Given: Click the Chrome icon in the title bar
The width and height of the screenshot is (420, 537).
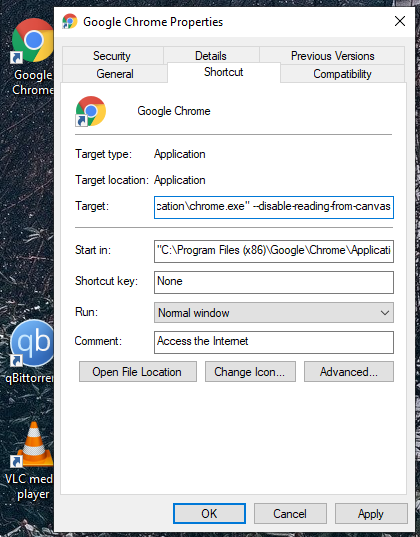Looking at the screenshot, I should click(70, 22).
